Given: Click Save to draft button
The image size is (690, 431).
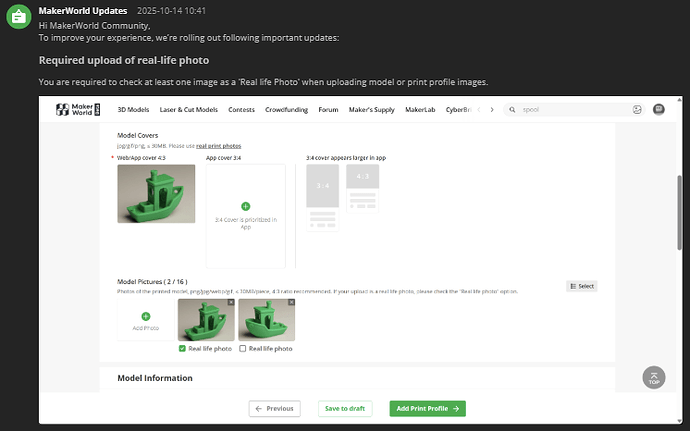Looking at the screenshot, I should [345, 409].
